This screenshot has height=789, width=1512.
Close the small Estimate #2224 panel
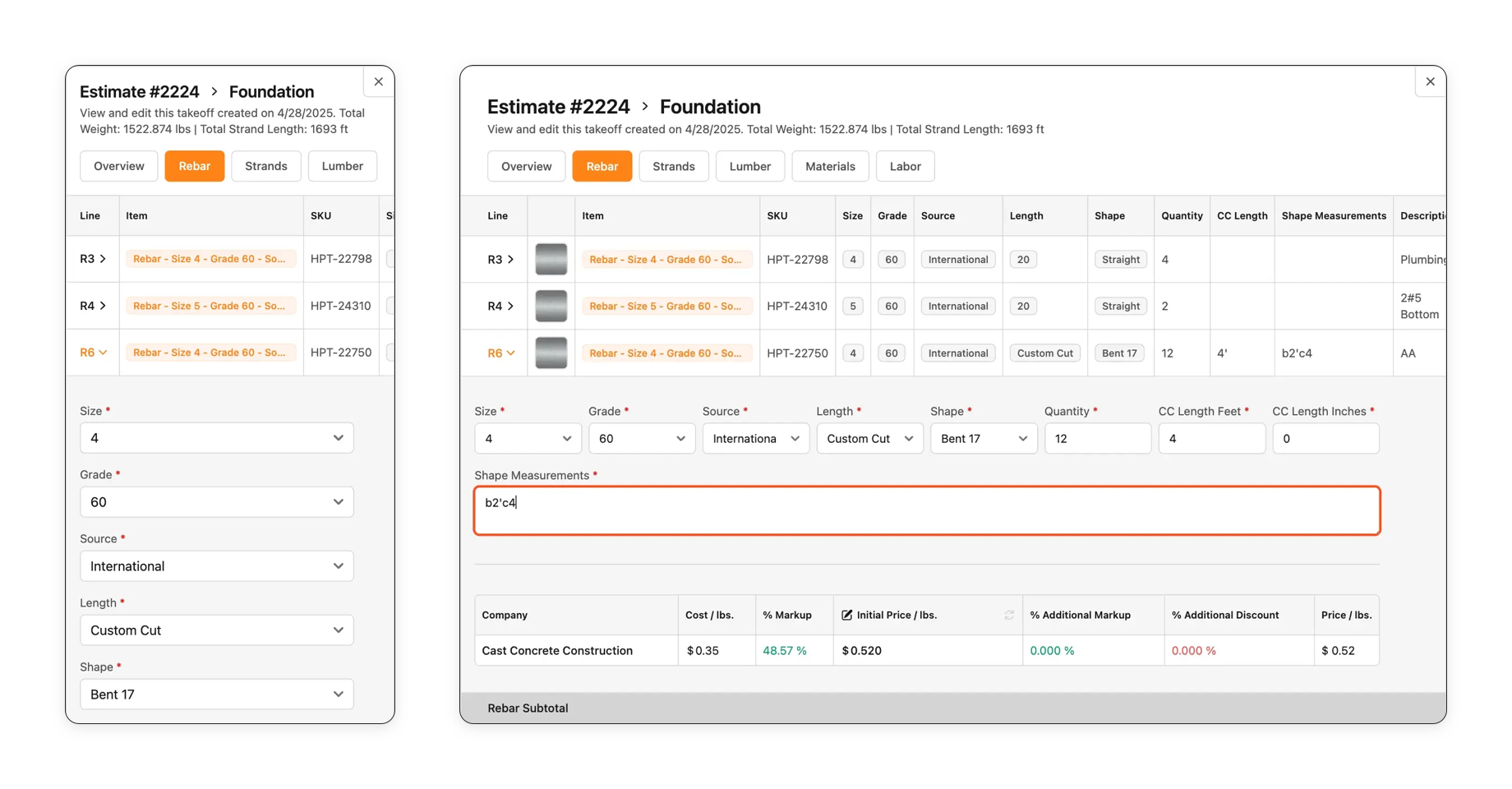click(378, 81)
